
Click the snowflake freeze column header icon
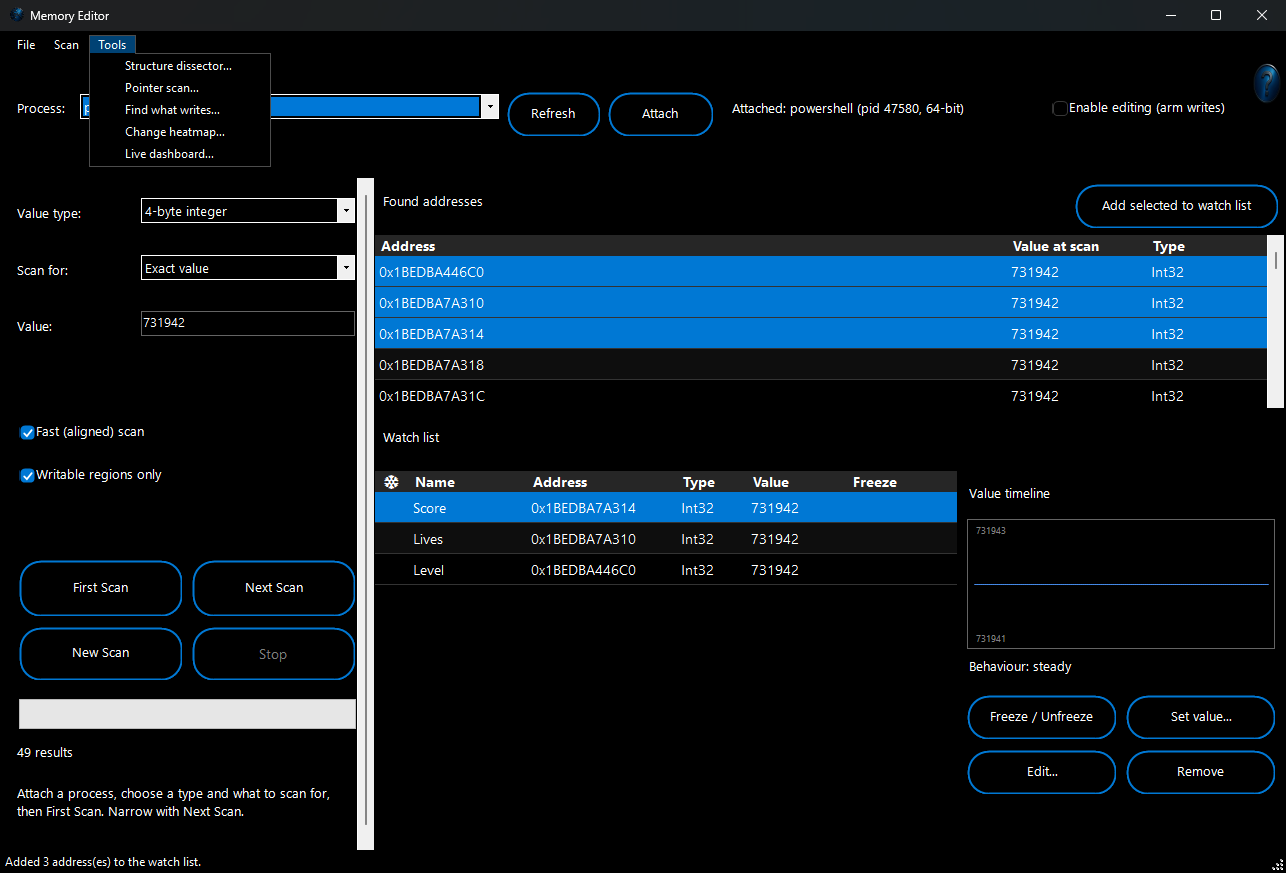(x=392, y=482)
